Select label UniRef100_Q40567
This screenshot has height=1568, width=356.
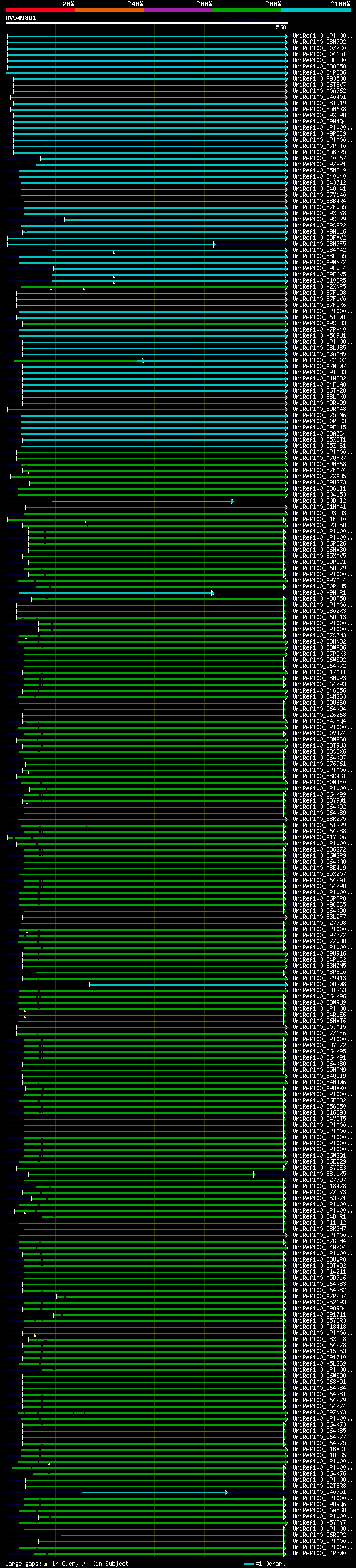319,159
